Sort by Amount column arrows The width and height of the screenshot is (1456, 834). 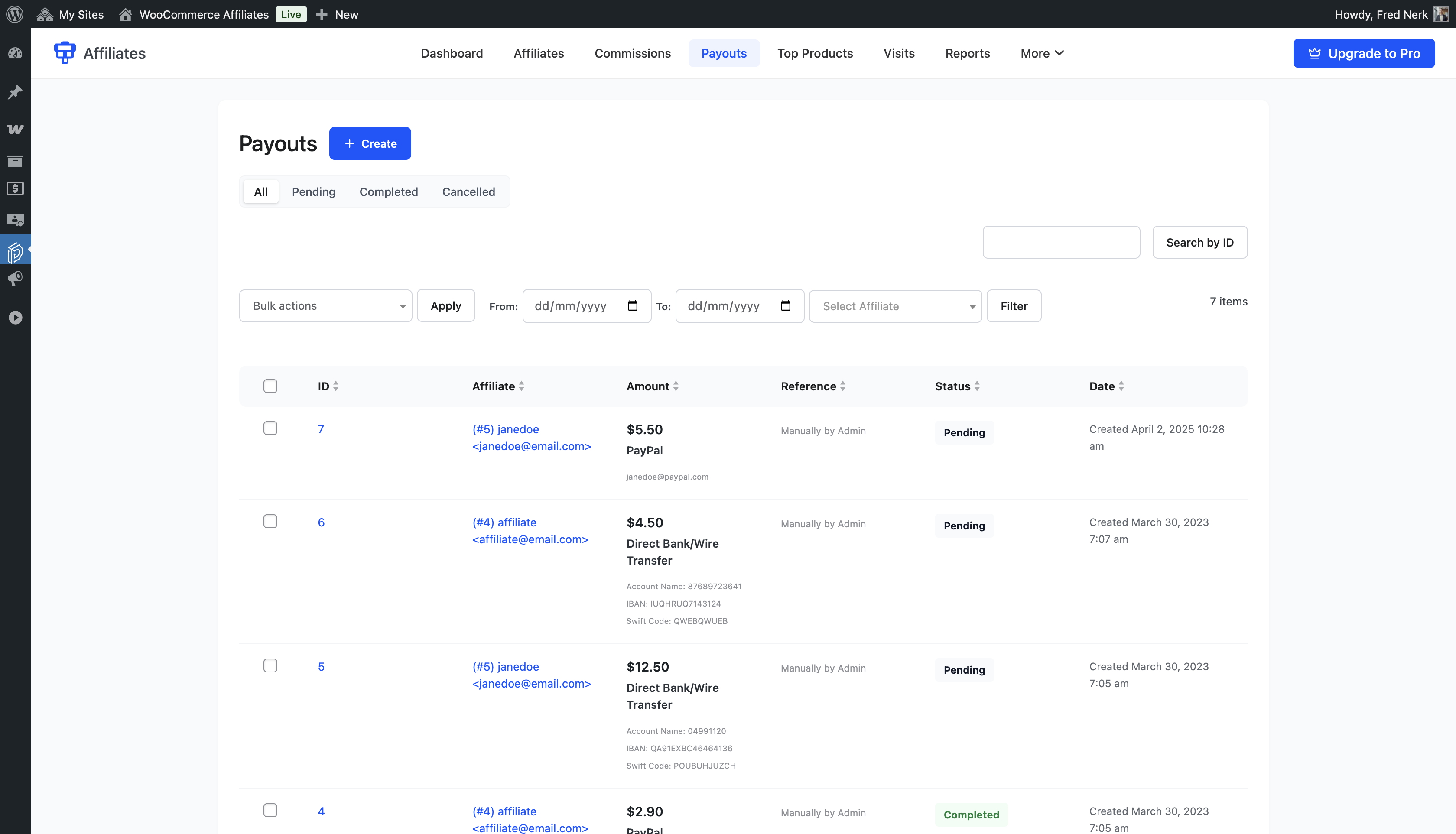click(676, 386)
